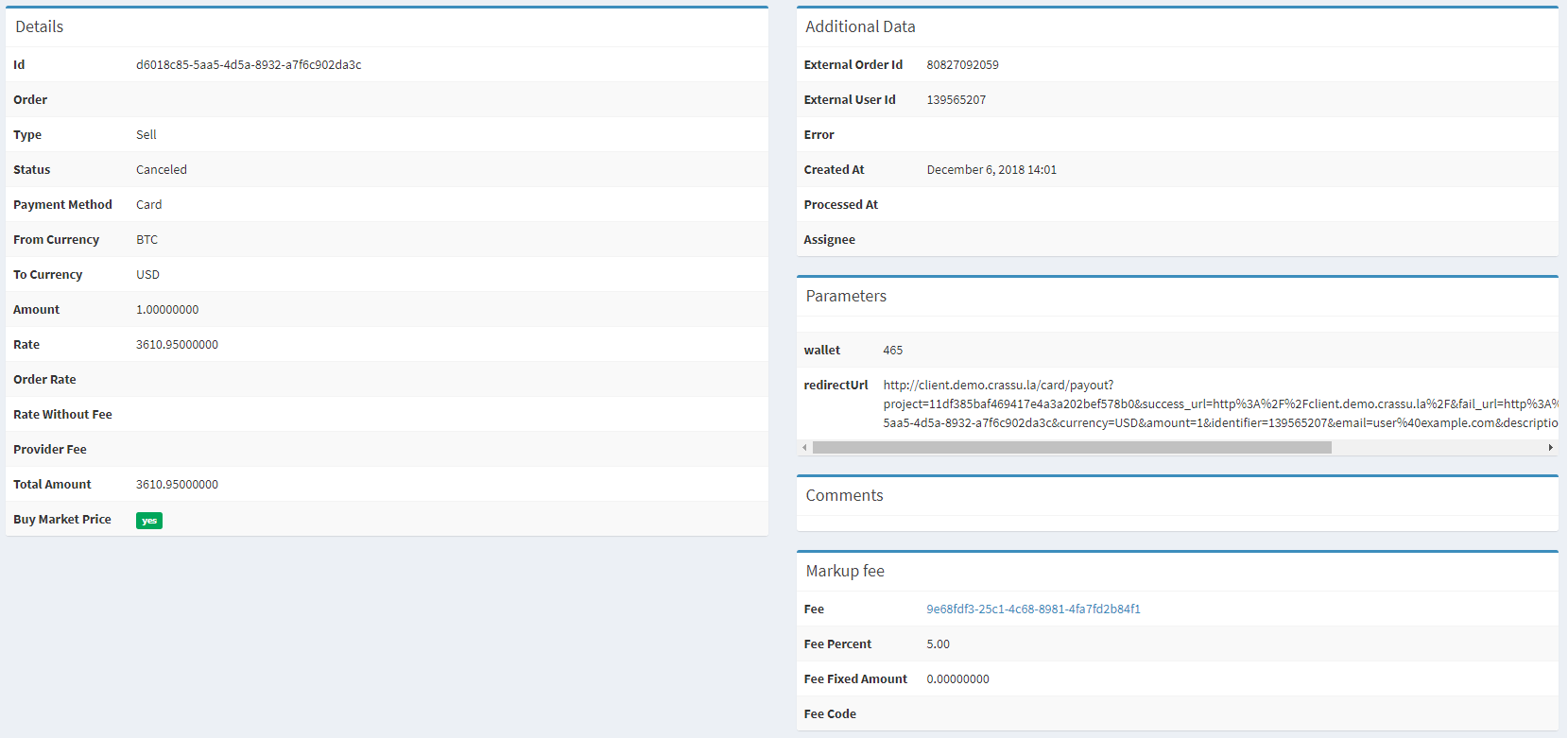The width and height of the screenshot is (1568, 738).
Task: Select the transaction Id value d6018c85
Action: (x=249, y=65)
